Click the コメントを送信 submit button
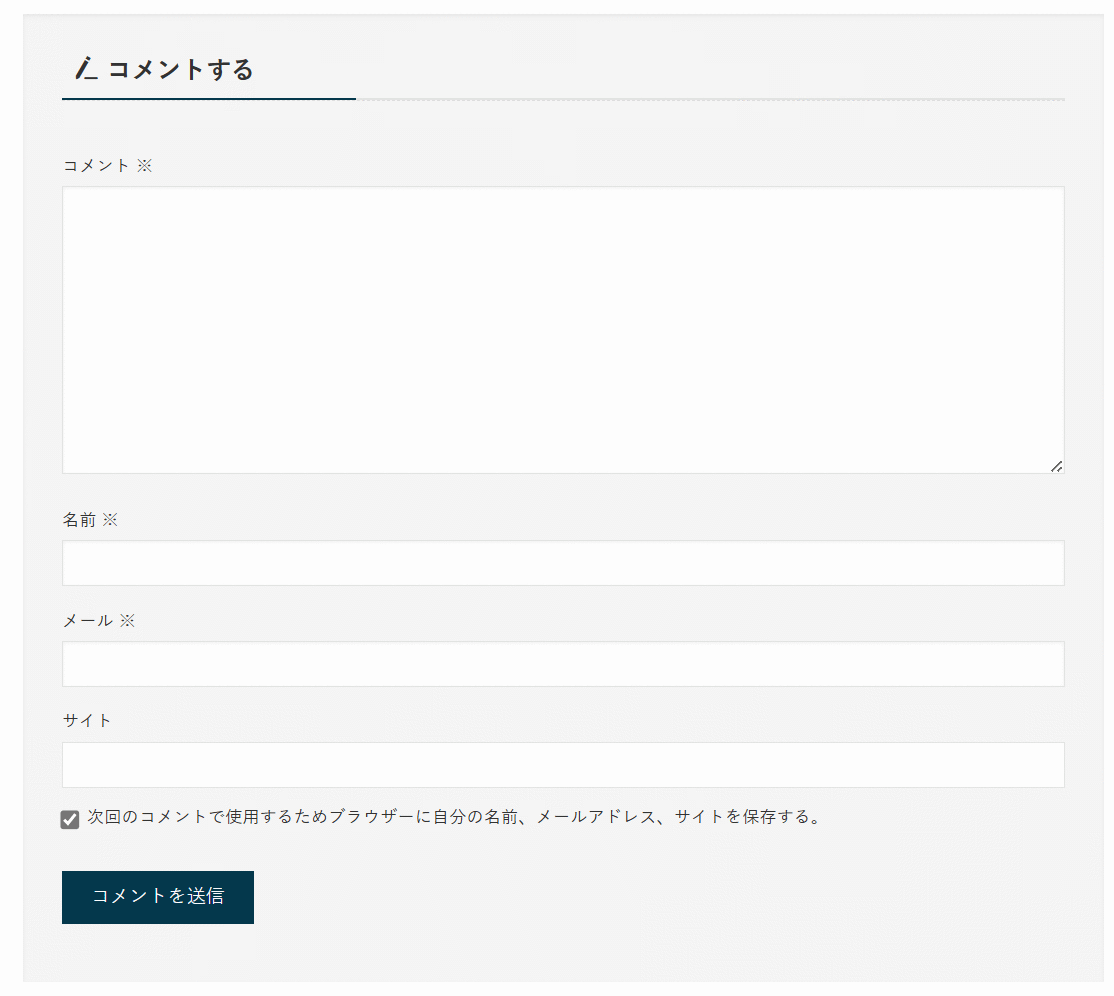 (x=157, y=897)
